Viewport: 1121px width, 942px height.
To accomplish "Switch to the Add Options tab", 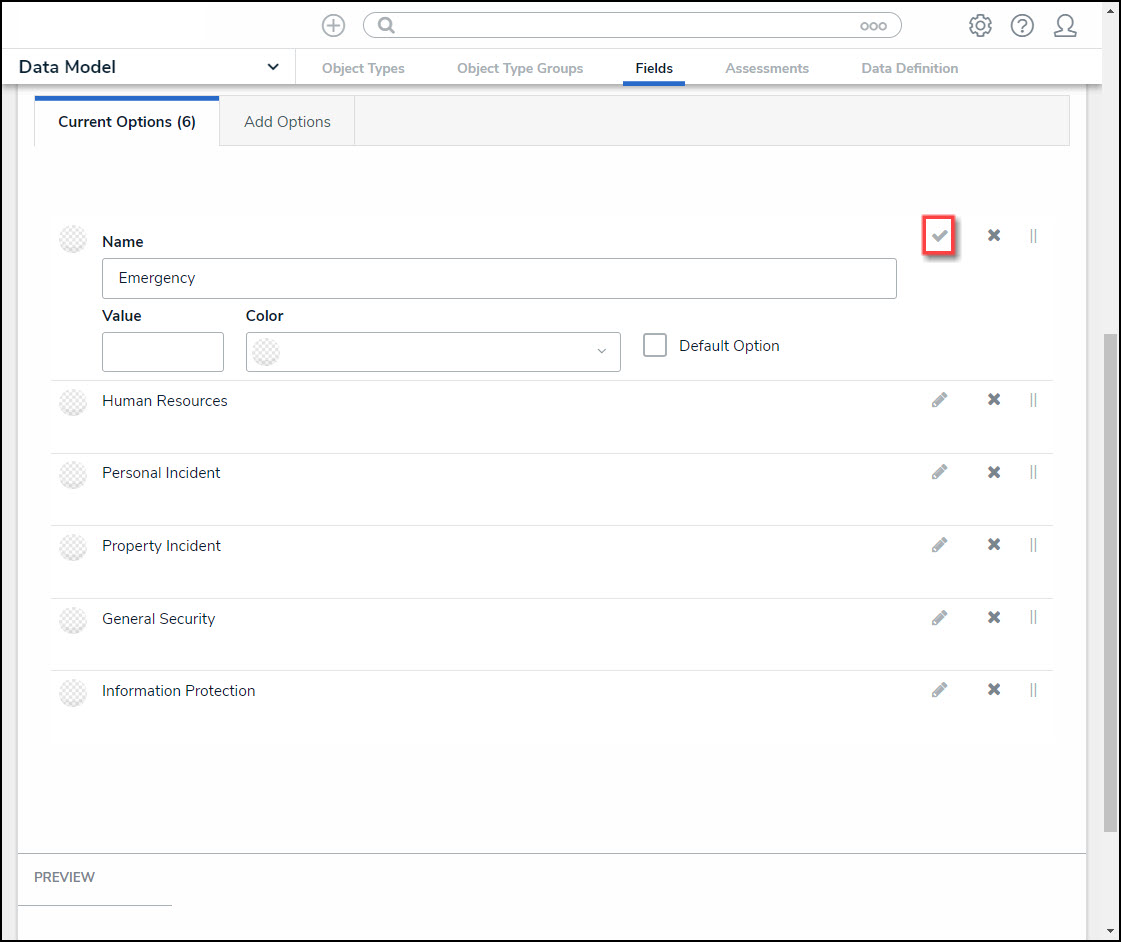I will click(287, 122).
